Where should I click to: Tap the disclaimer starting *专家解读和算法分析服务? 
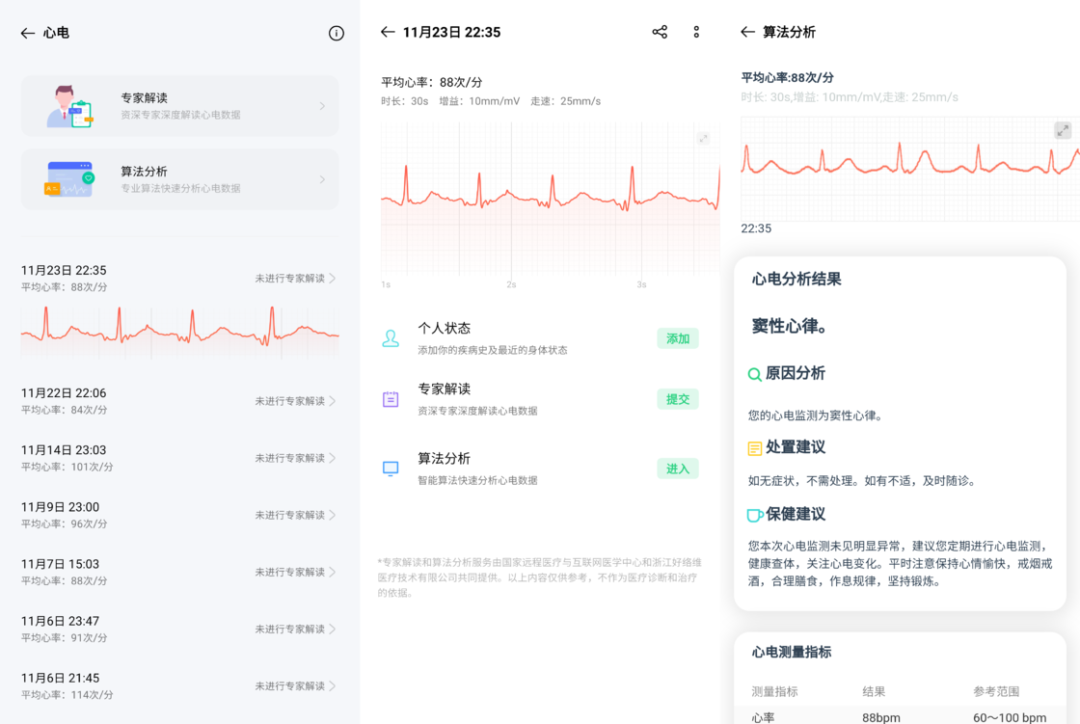539,577
